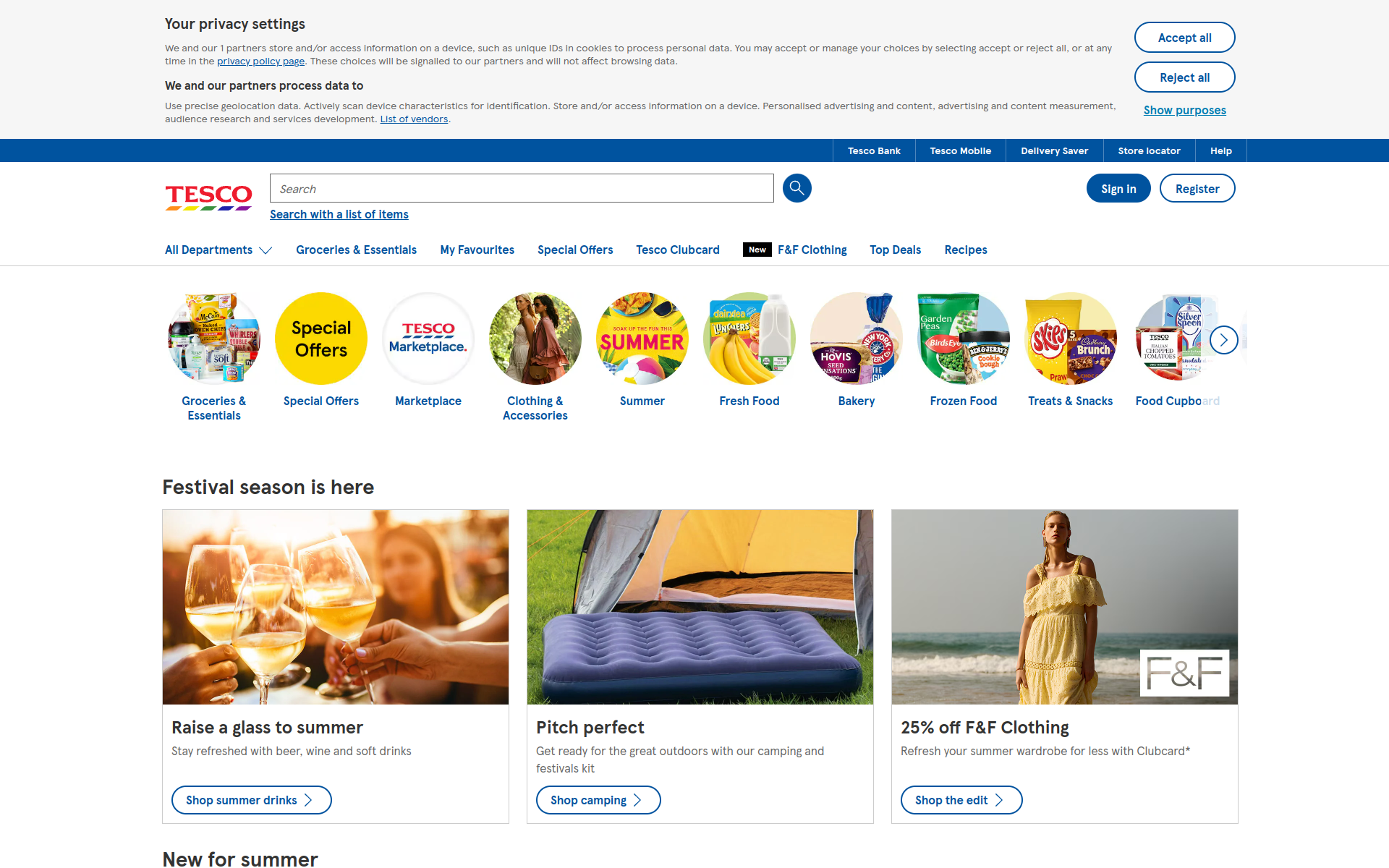Open the Special Offers menu item
The image size is (1389, 868).
(575, 250)
